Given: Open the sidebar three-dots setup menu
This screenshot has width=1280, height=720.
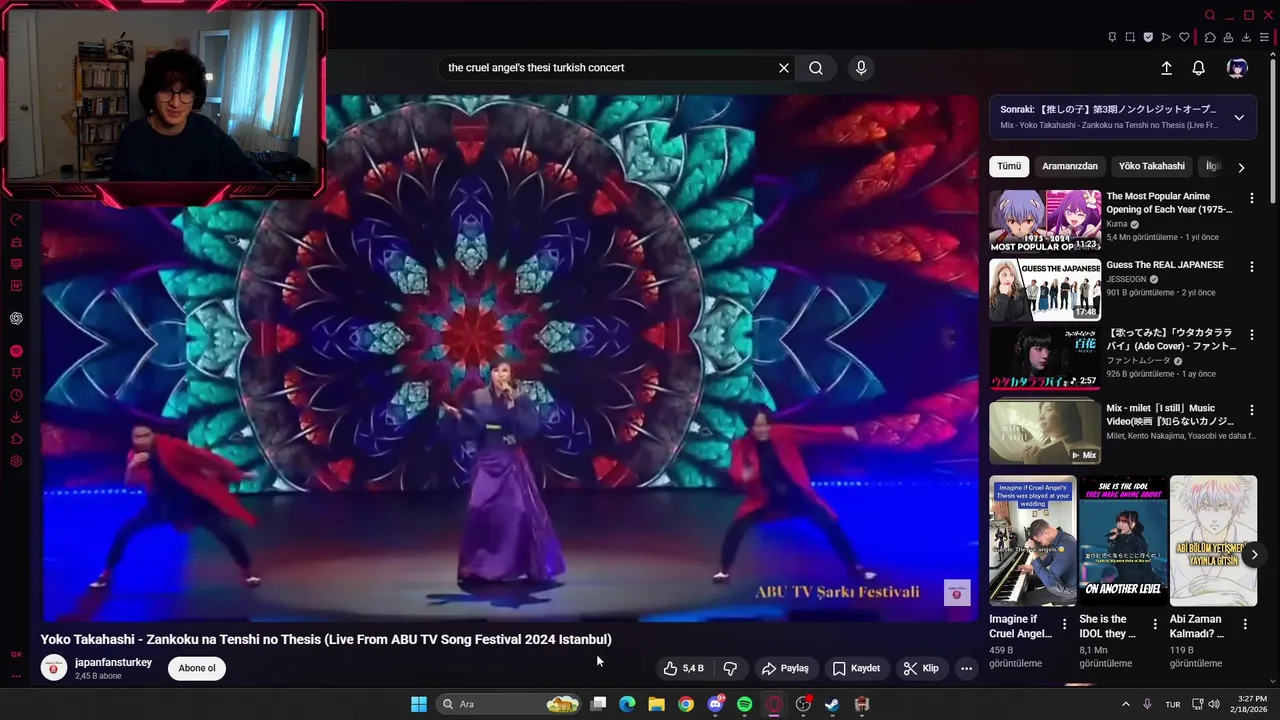Looking at the screenshot, I should (16, 676).
